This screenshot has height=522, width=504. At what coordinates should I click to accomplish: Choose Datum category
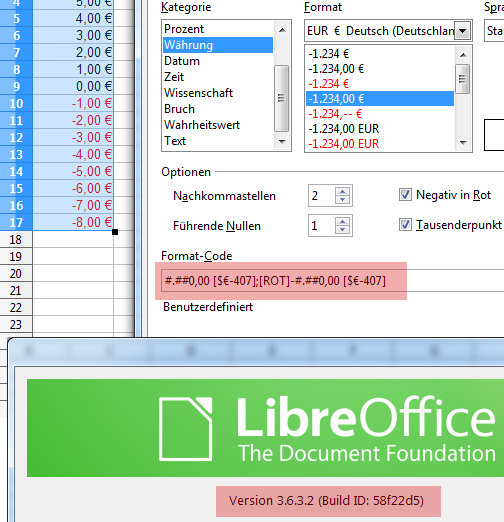pyautogui.click(x=218, y=61)
